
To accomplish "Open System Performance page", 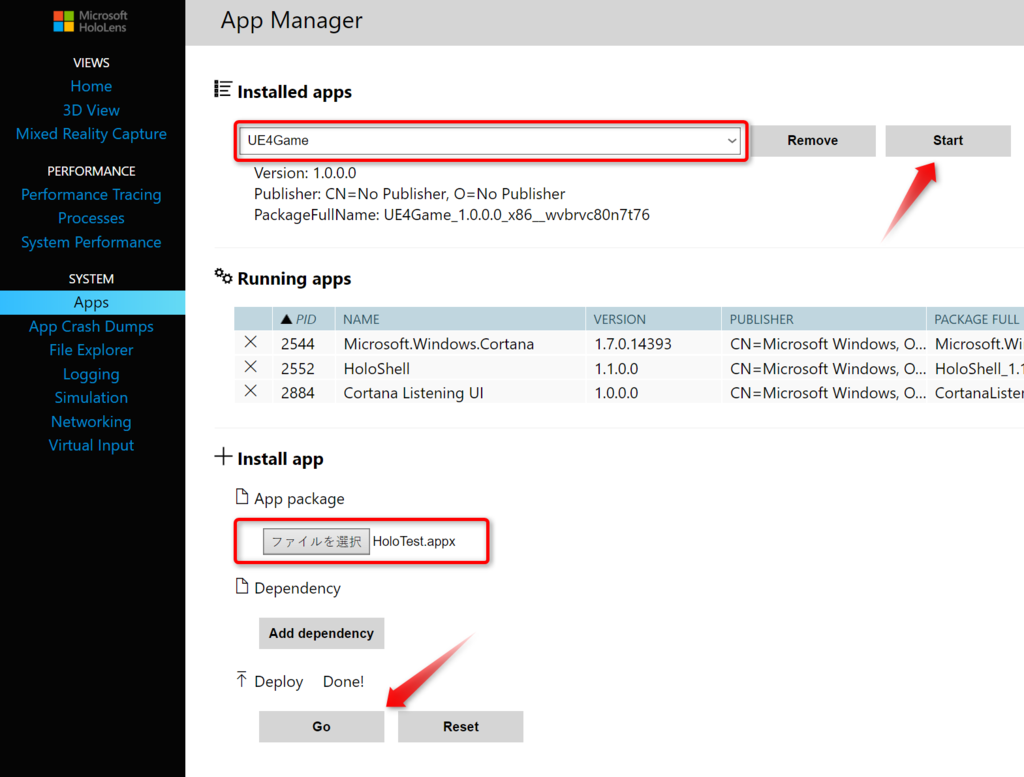I will tap(91, 242).
